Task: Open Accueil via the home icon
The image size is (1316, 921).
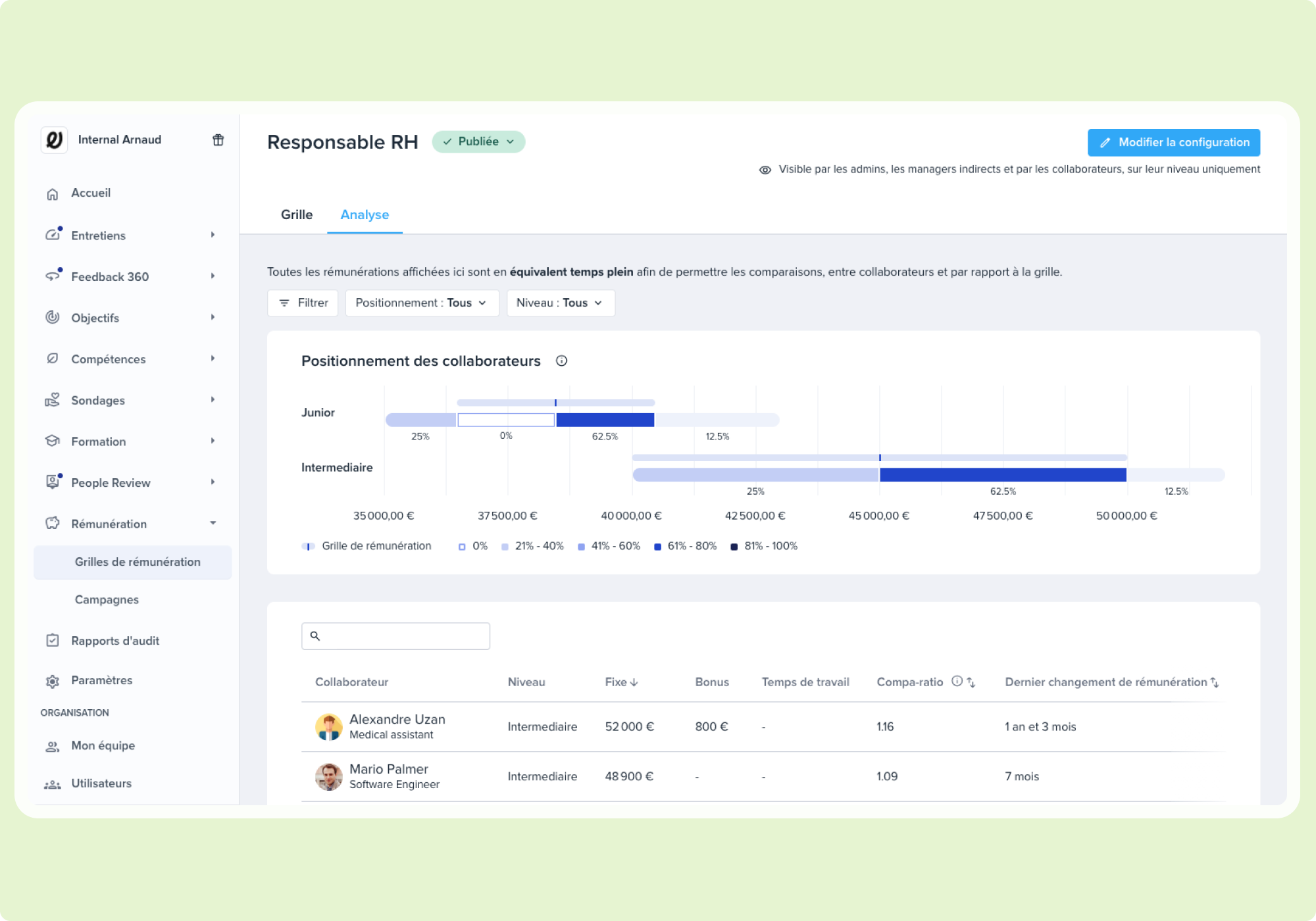Action: (53, 193)
